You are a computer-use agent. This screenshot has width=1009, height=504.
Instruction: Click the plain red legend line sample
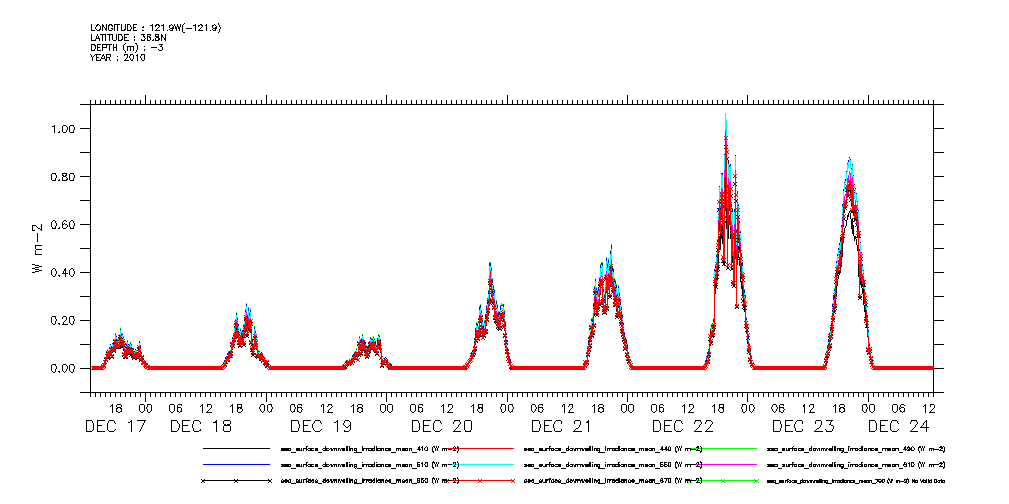click(479, 448)
